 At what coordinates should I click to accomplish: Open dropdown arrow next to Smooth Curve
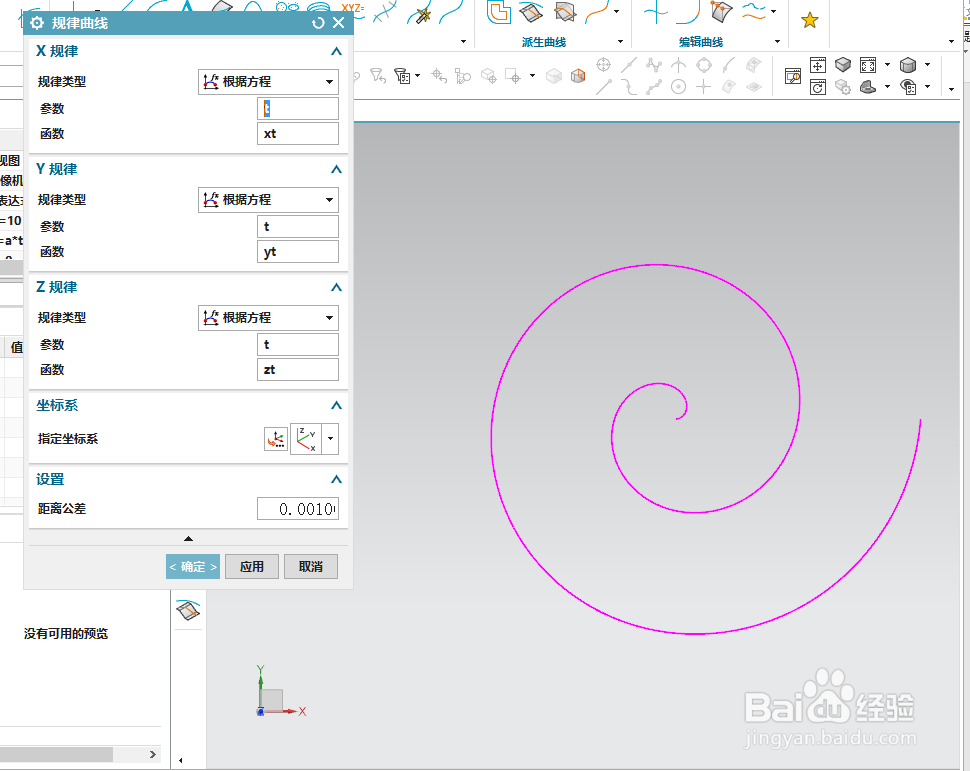[773, 12]
